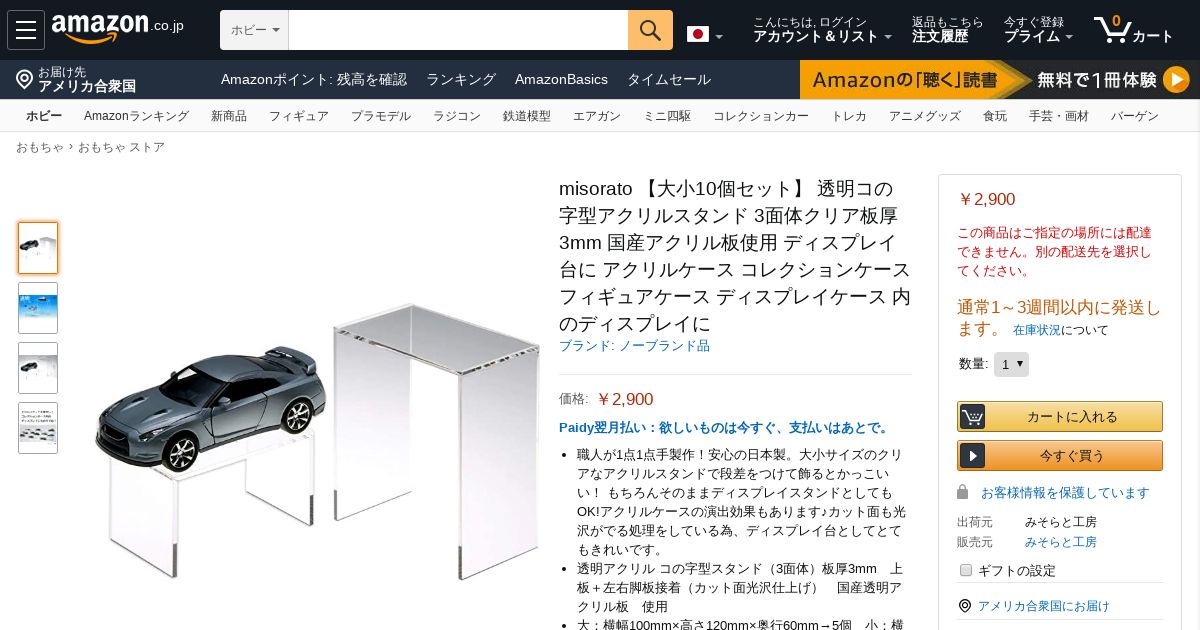The image size is (1200, 630).
Task: Click the 今すぐ買う buy now button
Action: pyautogui.click(x=1060, y=455)
